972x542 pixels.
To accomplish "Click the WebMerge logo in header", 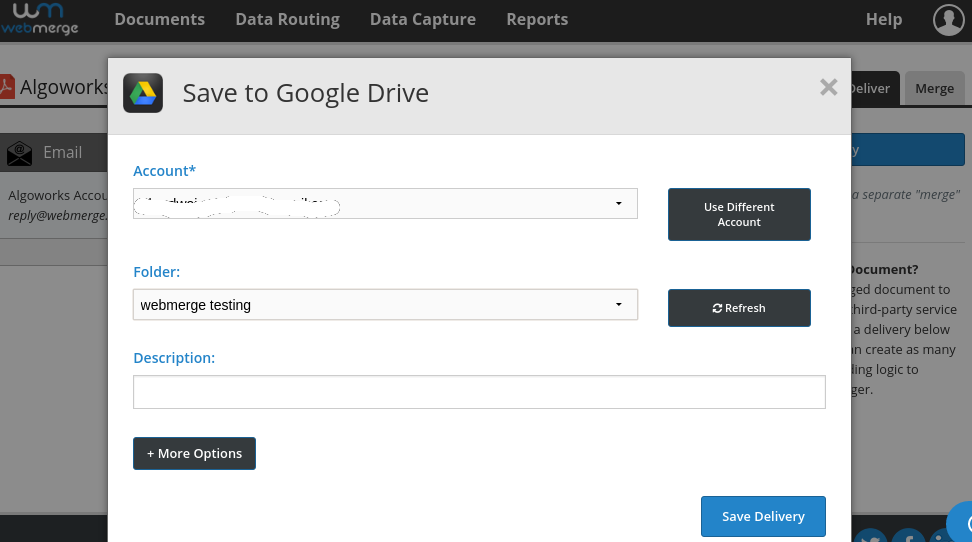I will coord(39,19).
